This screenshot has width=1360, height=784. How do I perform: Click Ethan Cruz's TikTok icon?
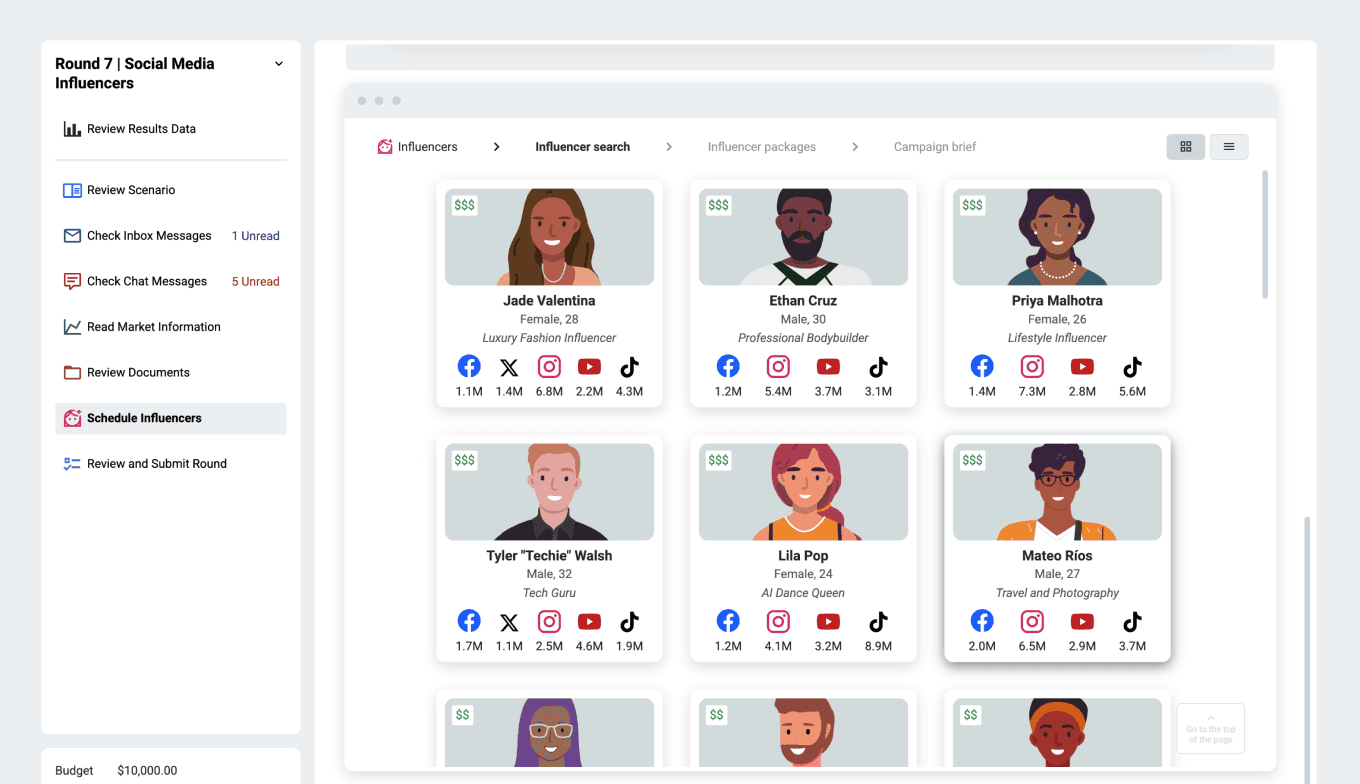click(878, 366)
